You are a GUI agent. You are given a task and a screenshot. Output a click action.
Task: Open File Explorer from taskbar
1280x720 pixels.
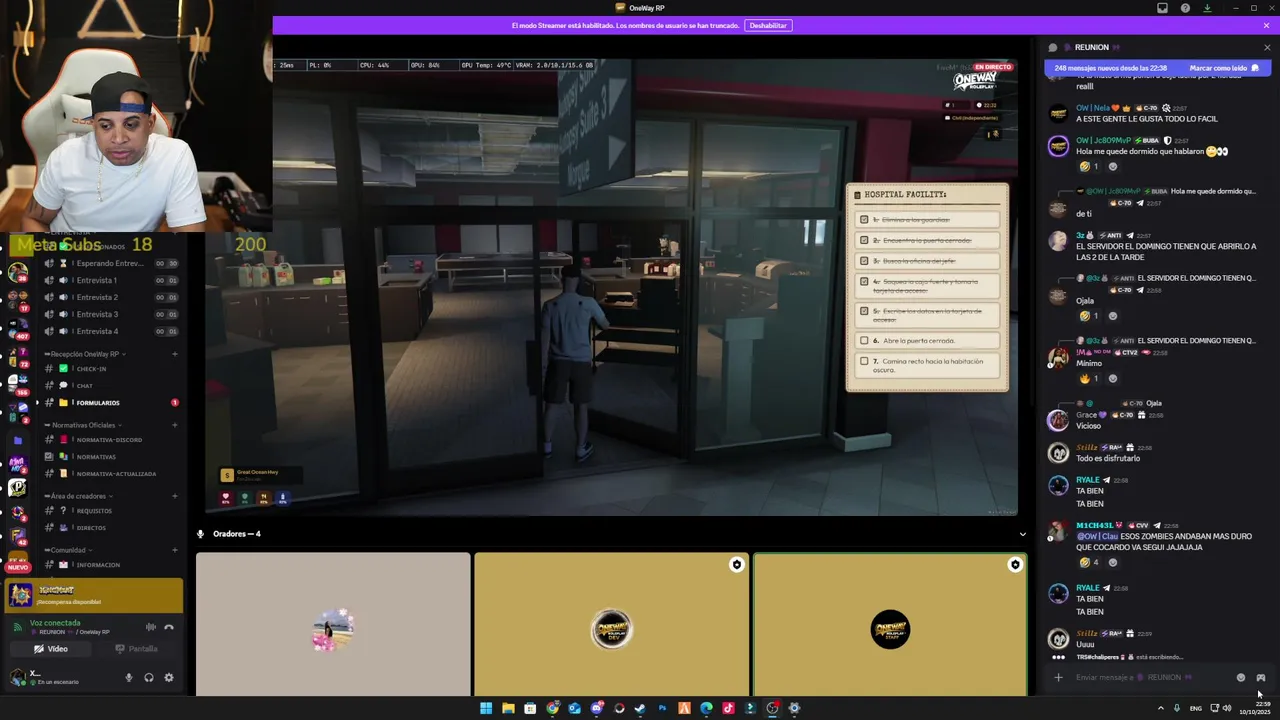pos(508,708)
